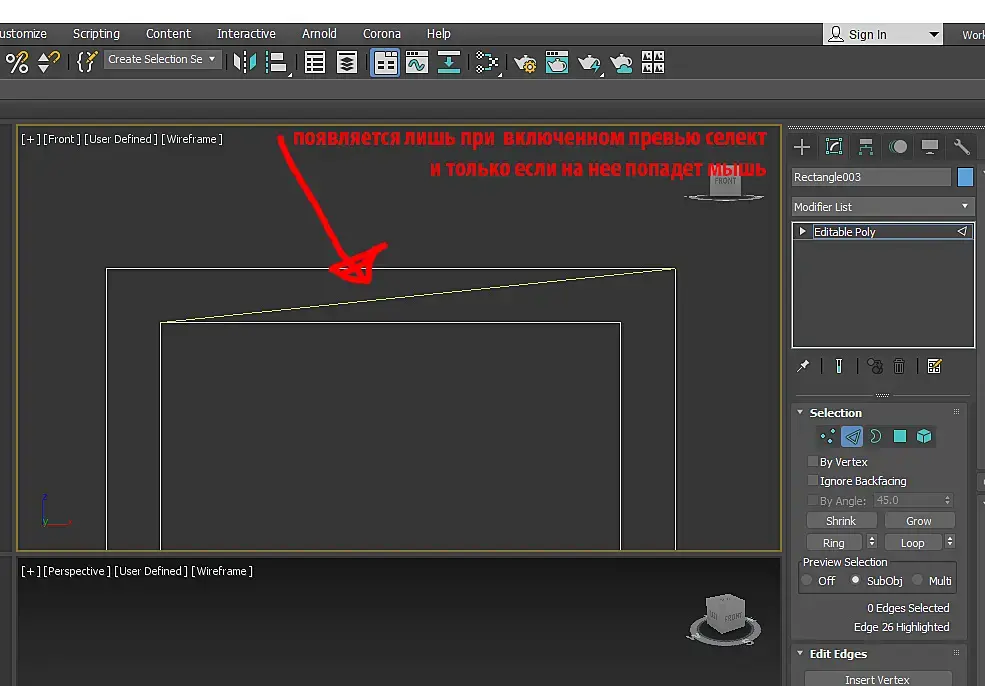Open the Autodesk A360 gallery icon
This screenshot has height=686, width=985.
tap(653, 62)
